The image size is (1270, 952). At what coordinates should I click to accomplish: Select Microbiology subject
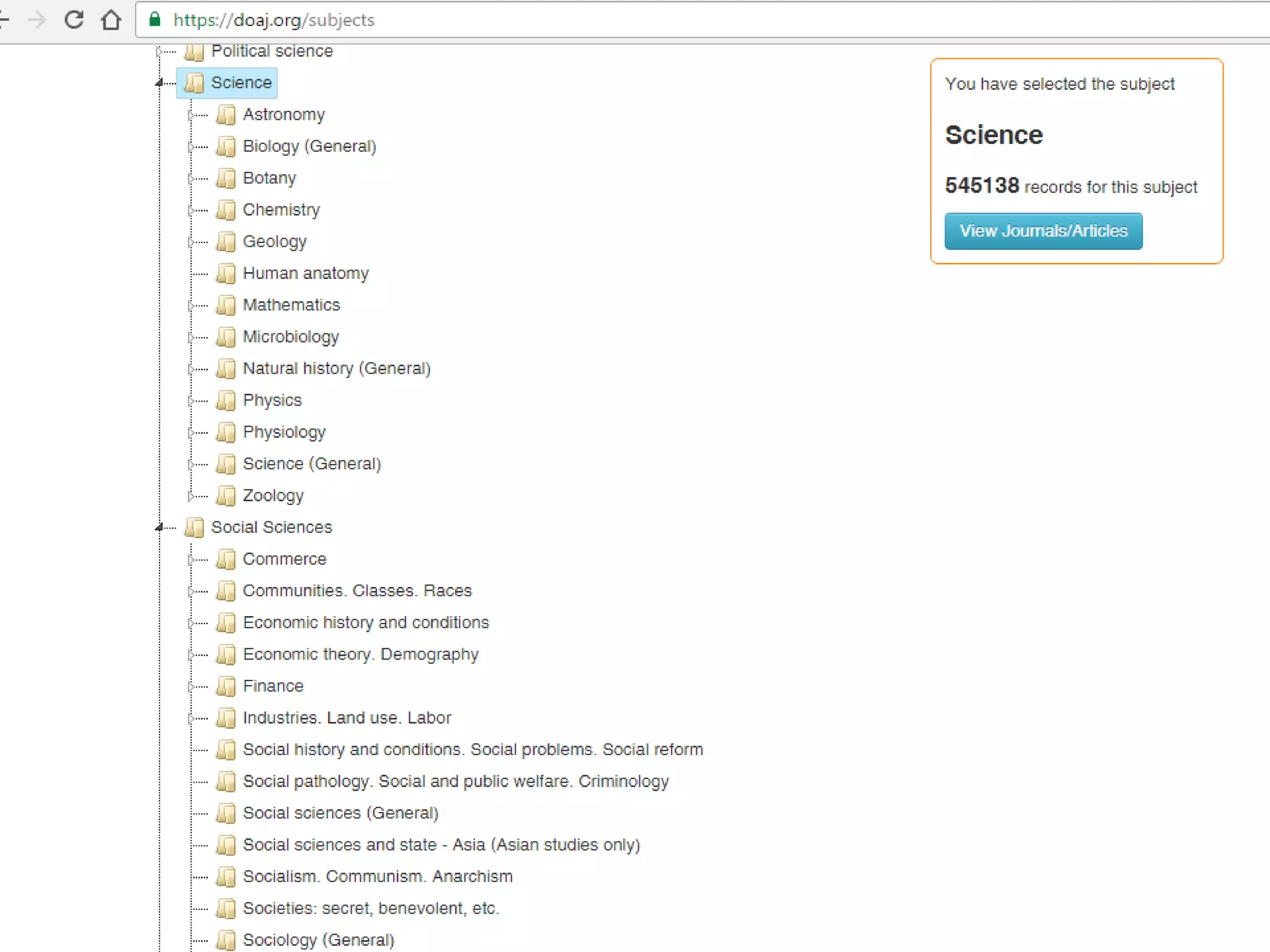tap(291, 337)
